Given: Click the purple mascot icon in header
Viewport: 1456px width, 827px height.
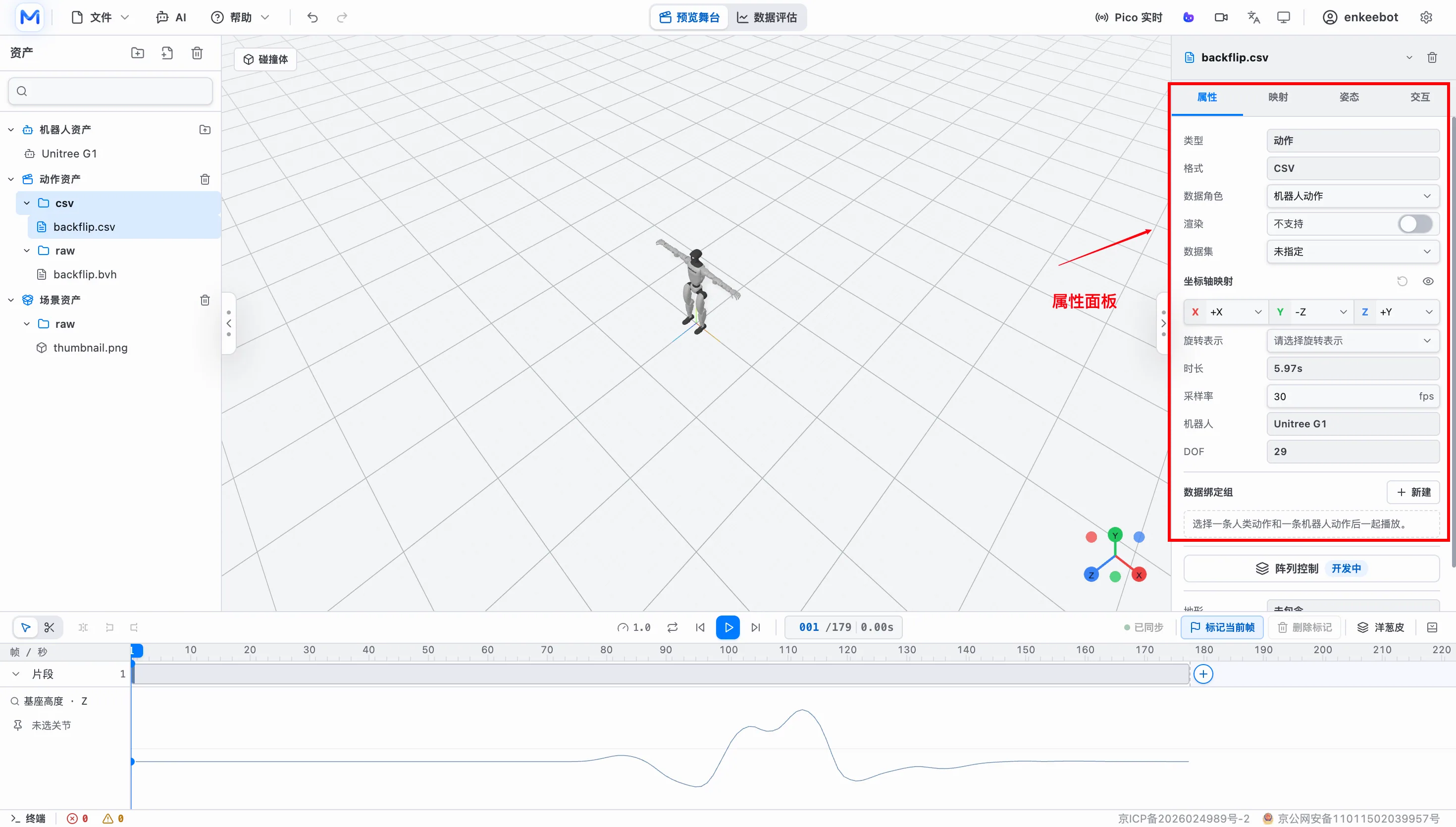Looking at the screenshot, I should pyautogui.click(x=1188, y=17).
